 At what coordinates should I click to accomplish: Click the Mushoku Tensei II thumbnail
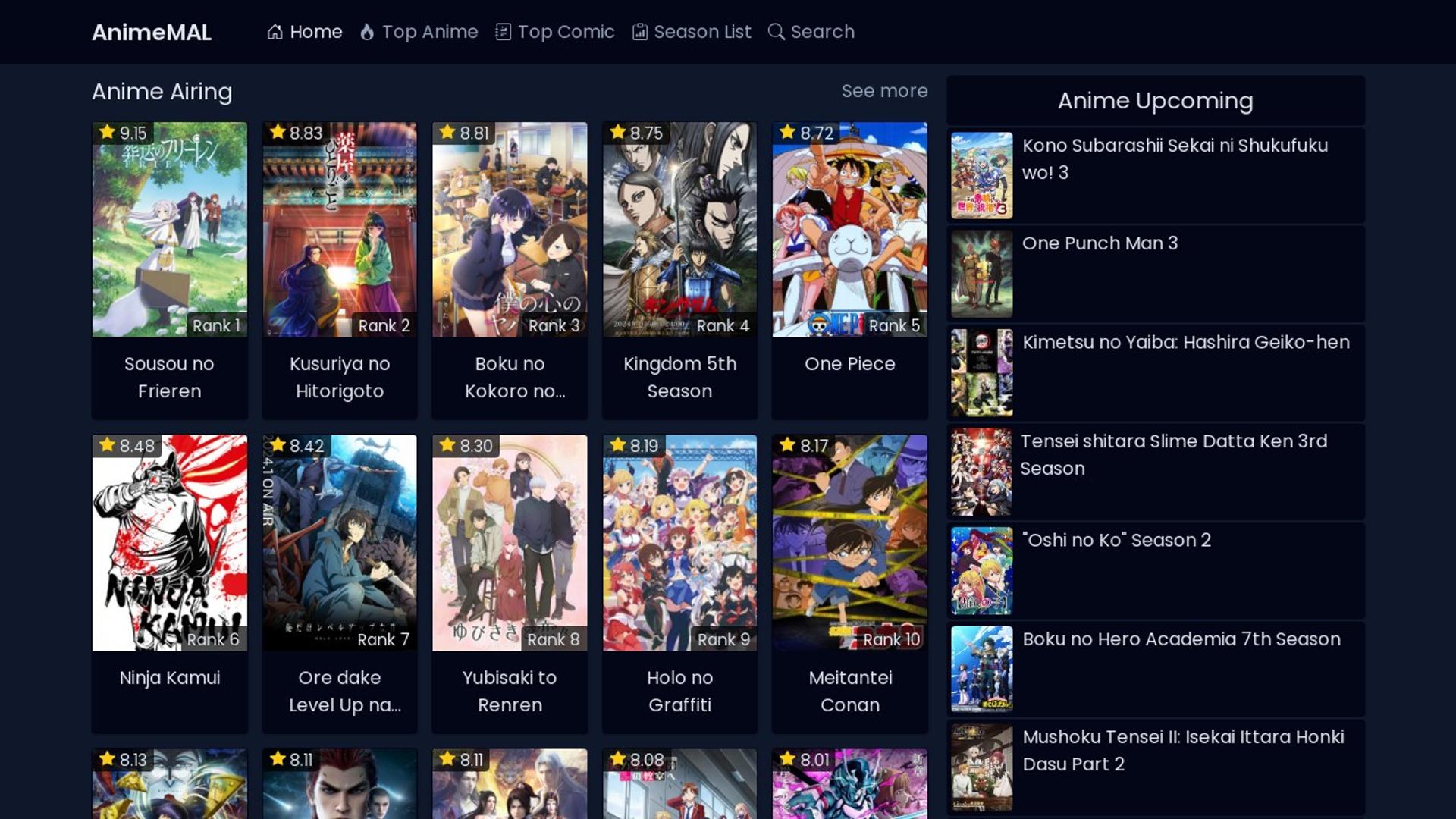click(x=981, y=768)
